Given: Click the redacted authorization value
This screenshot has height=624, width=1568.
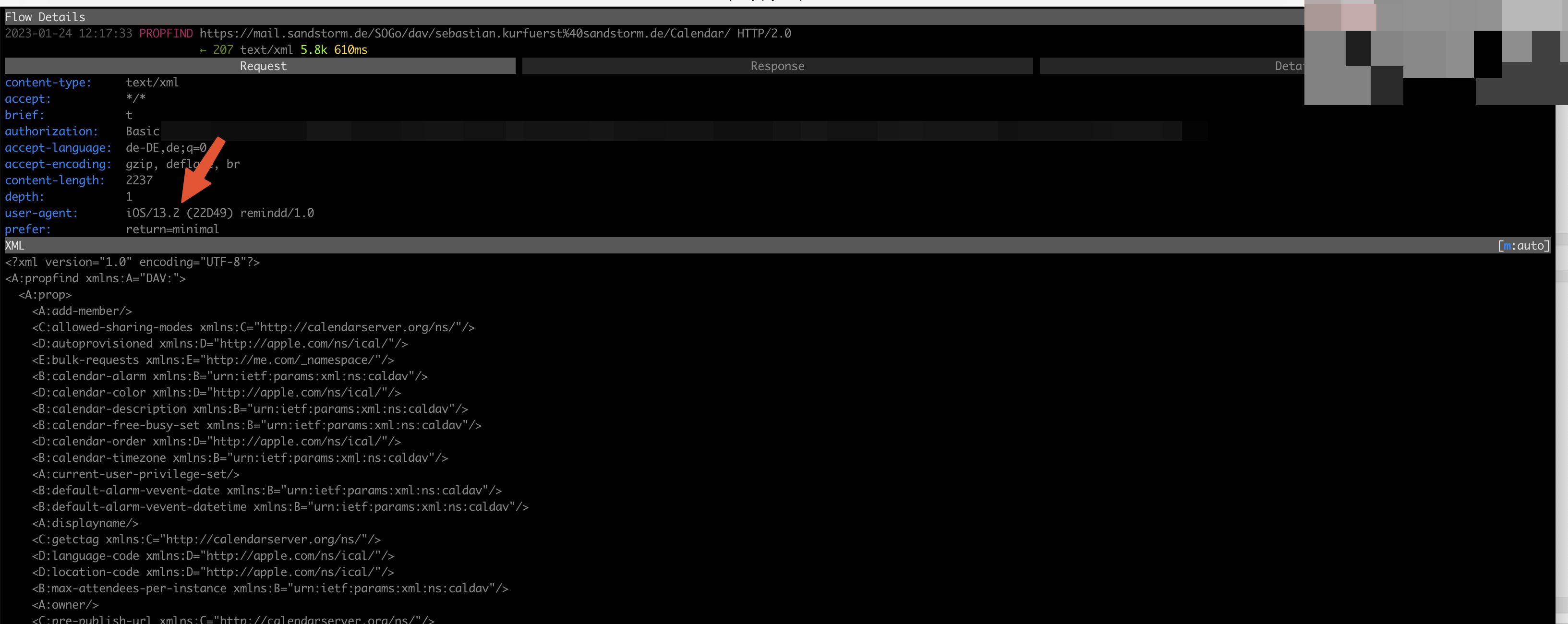Looking at the screenshot, I should tap(670, 131).
